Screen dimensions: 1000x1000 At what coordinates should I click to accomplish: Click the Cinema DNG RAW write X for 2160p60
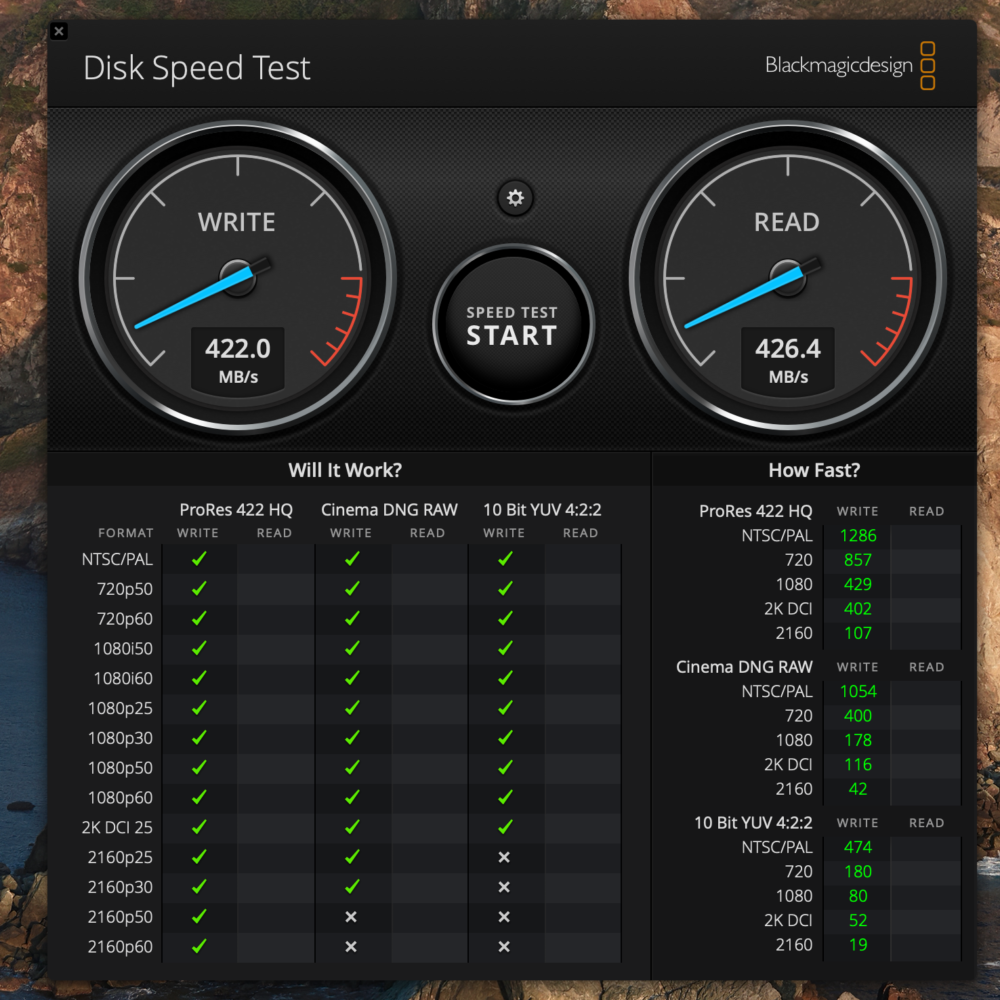tap(351, 946)
